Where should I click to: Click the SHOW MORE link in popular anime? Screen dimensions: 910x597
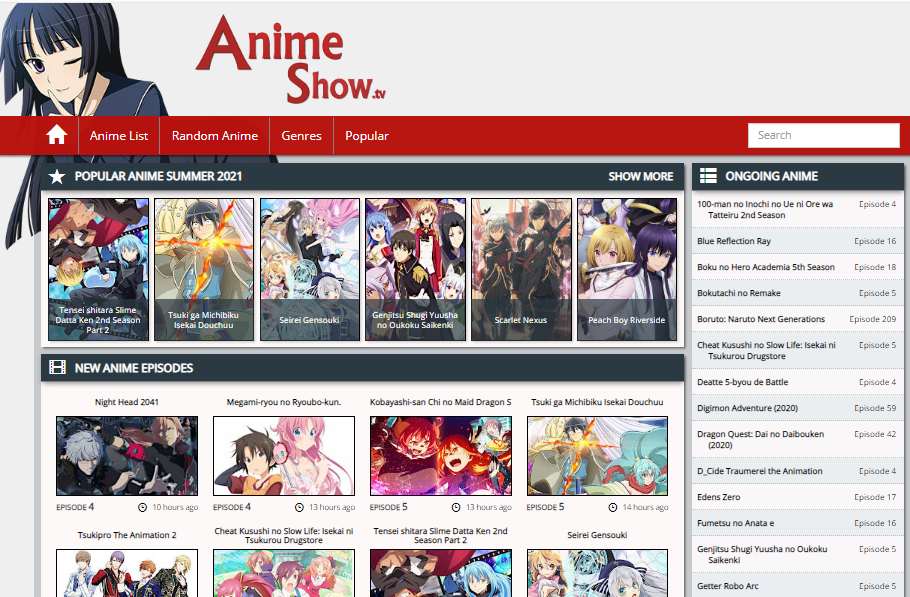tap(641, 176)
